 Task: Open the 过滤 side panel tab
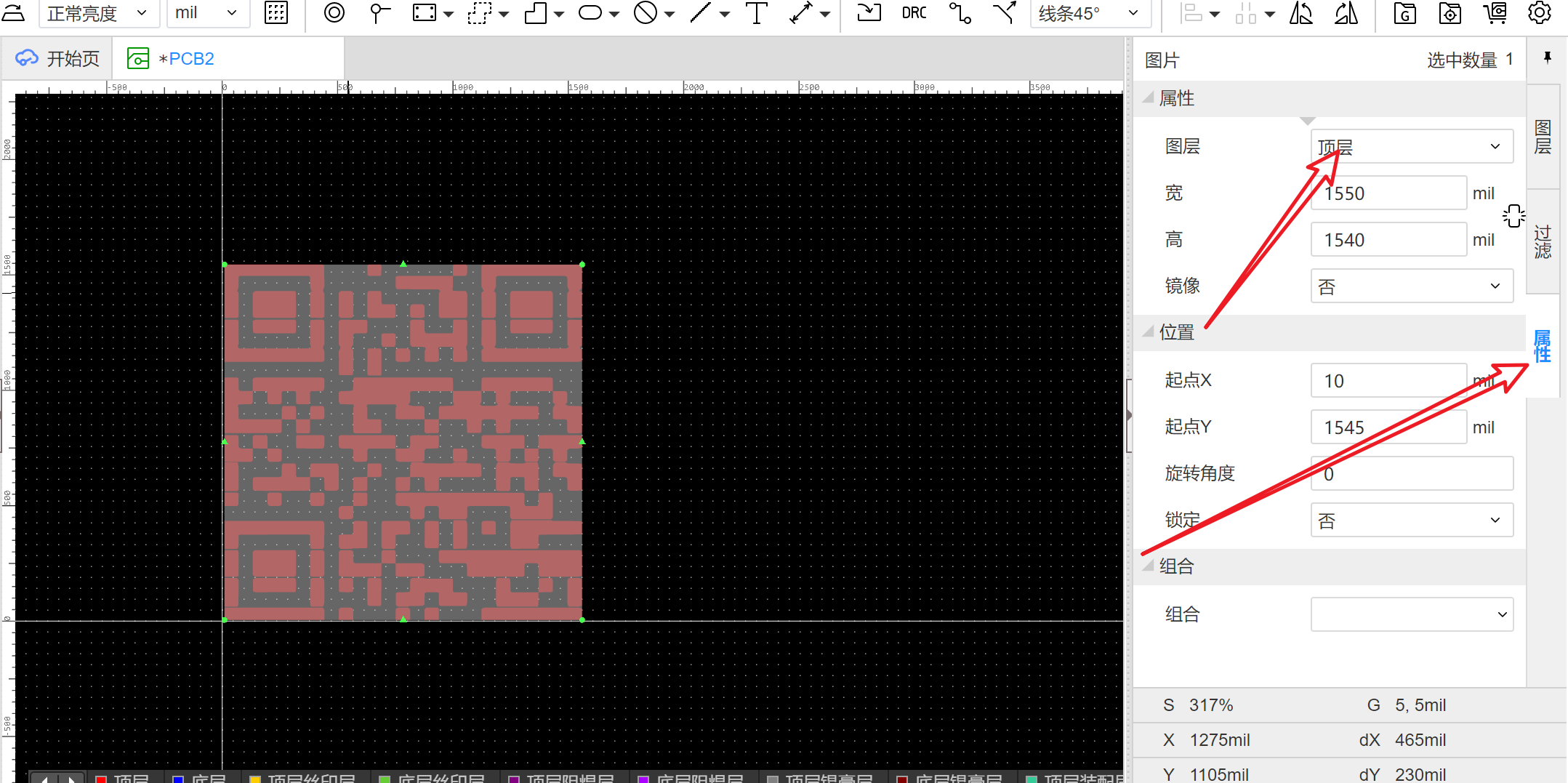click(x=1543, y=242)
